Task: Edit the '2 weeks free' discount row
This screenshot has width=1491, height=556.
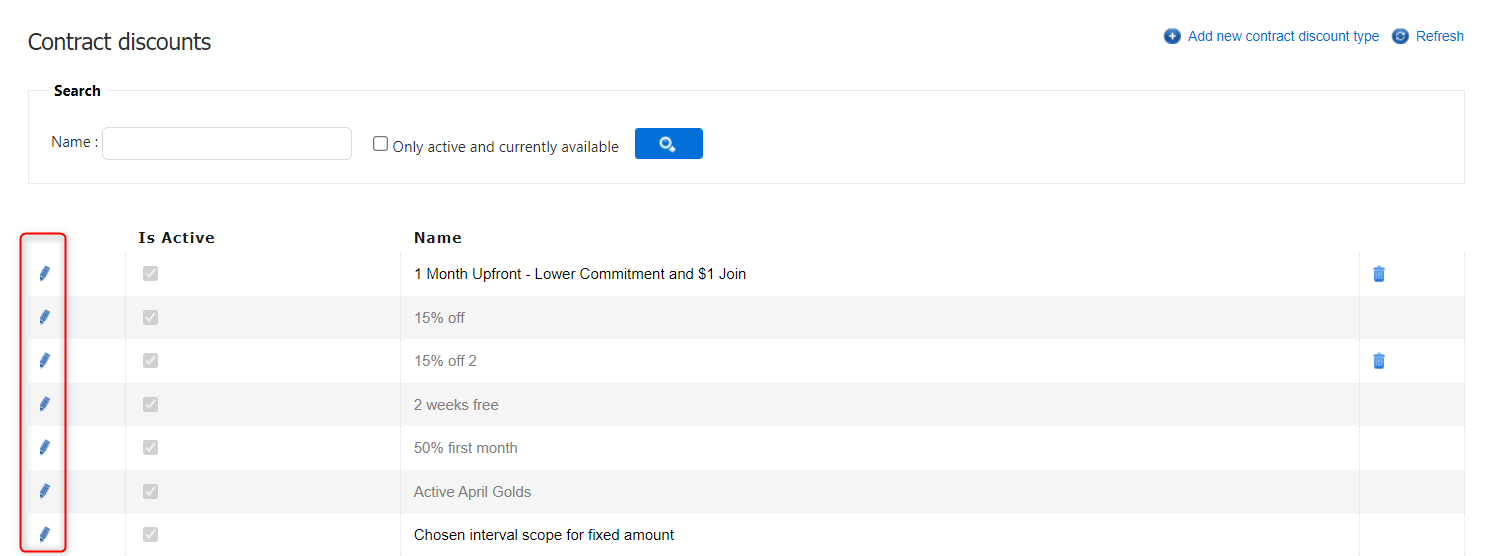Action: tap(44, 404)
